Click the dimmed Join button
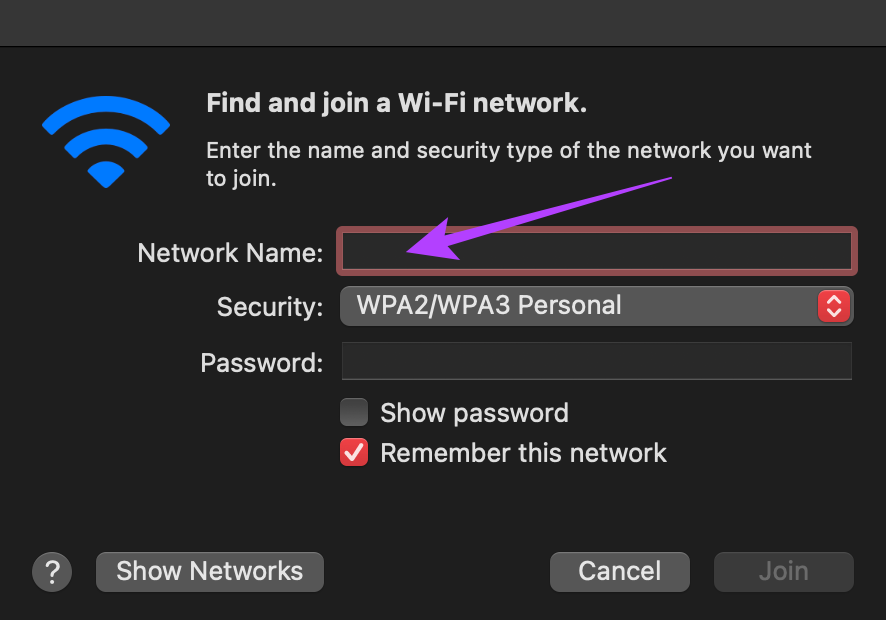The image size is (886, 620). [x=784, y=572]
